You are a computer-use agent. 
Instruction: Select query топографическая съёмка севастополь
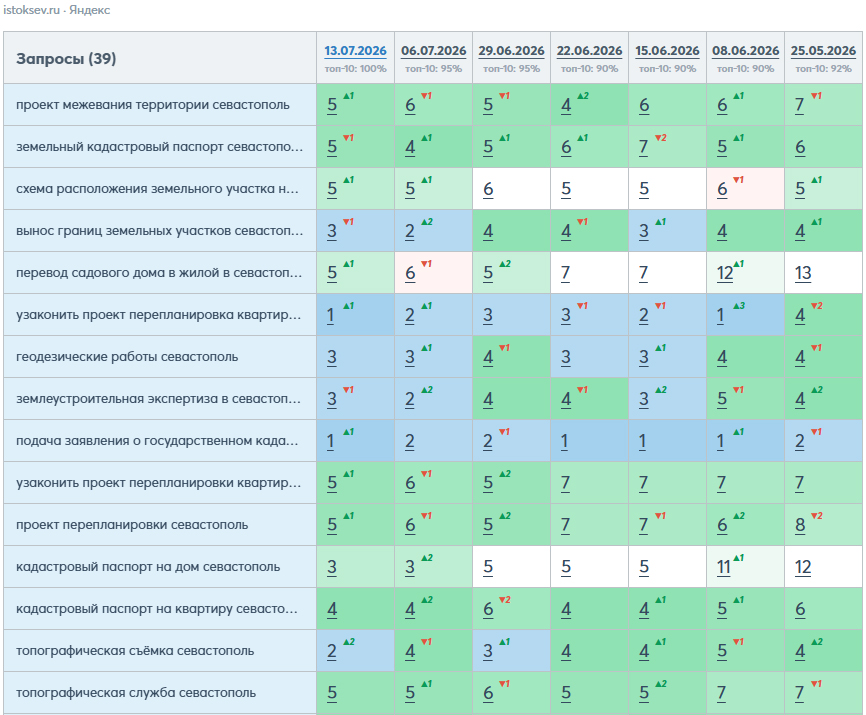(135, 651)
